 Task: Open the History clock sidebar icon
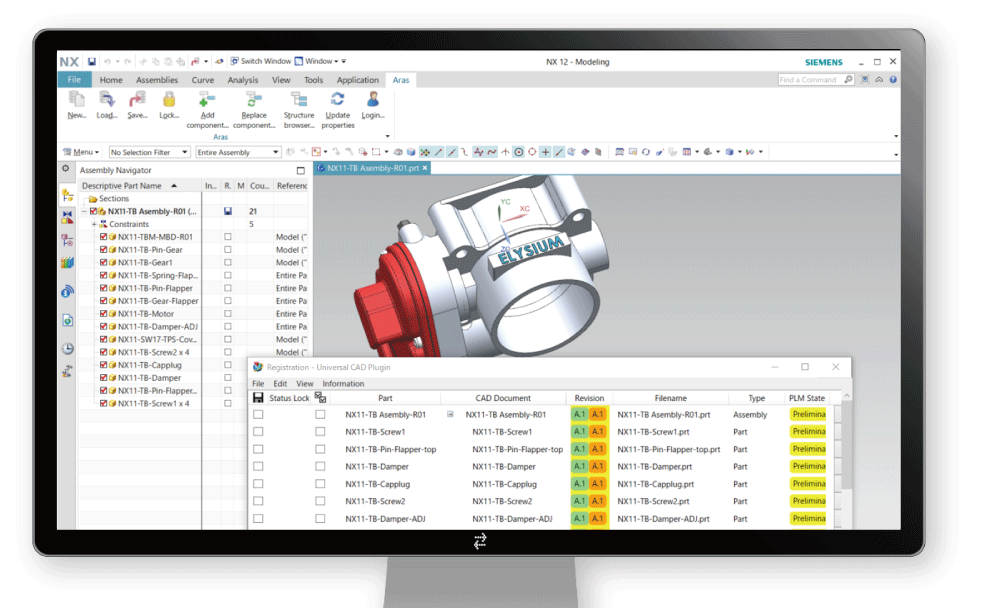[67, 349]
